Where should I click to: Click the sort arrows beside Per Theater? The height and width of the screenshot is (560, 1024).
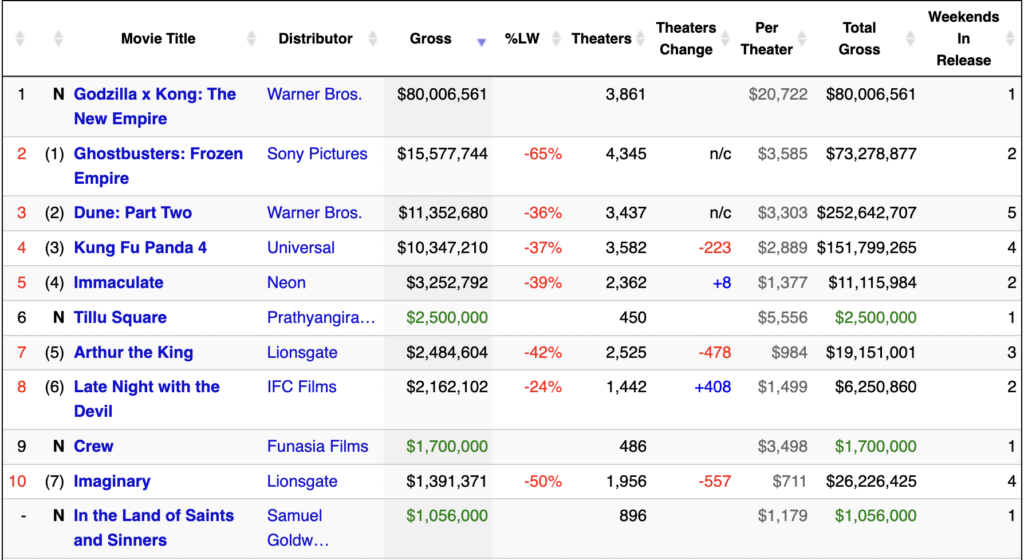(x=803, y=39)
